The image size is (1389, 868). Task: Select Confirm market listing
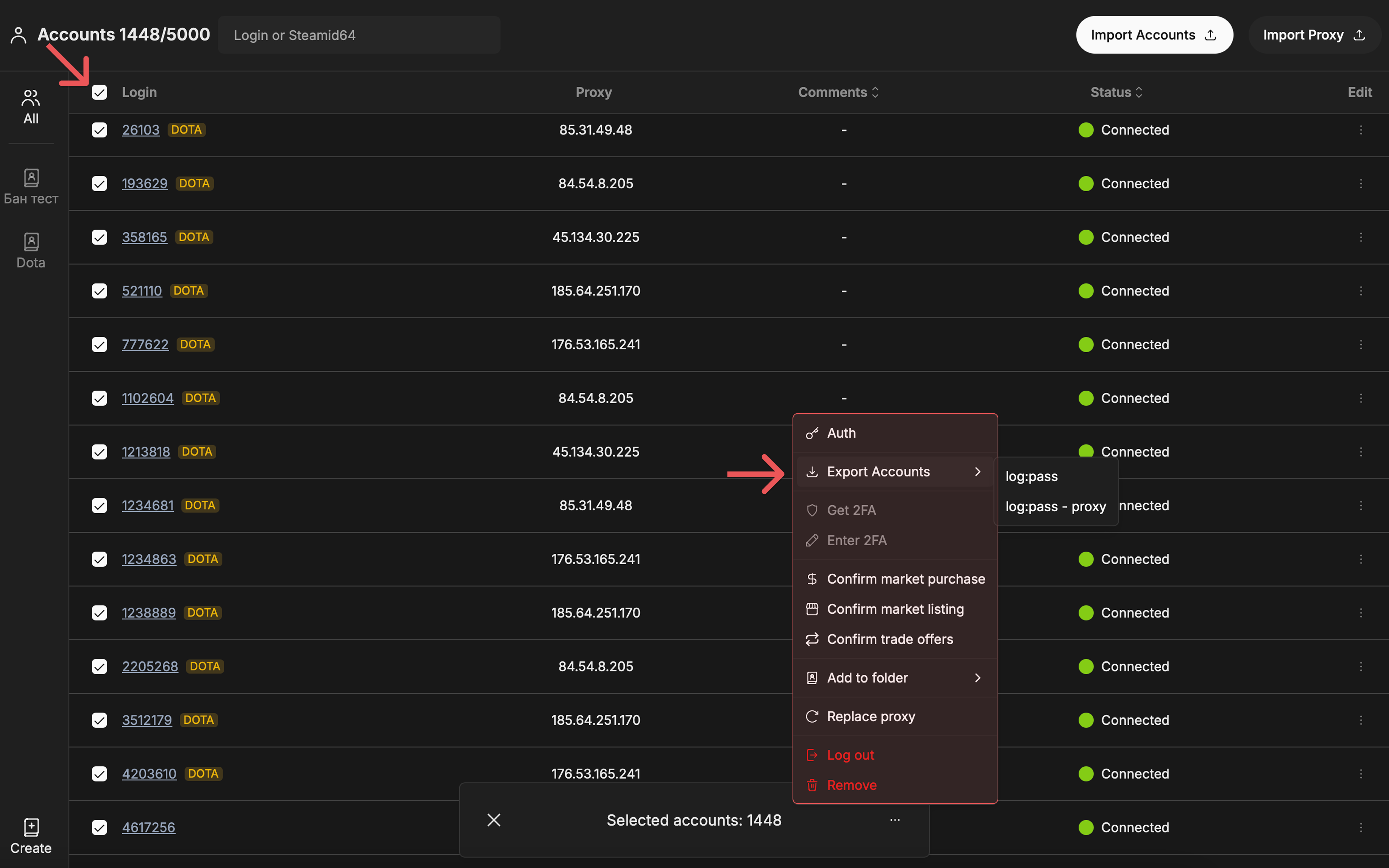coord(894,609)
